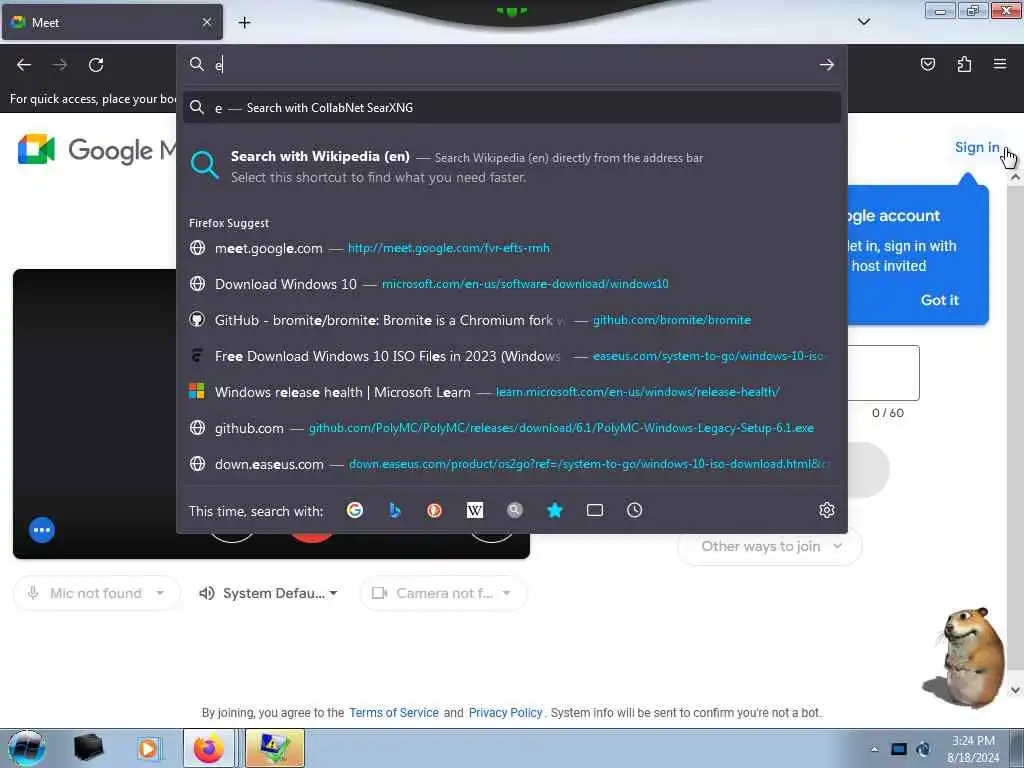Search this time with Wikipedia icon
1024x768 pixels.
[475, 510]
